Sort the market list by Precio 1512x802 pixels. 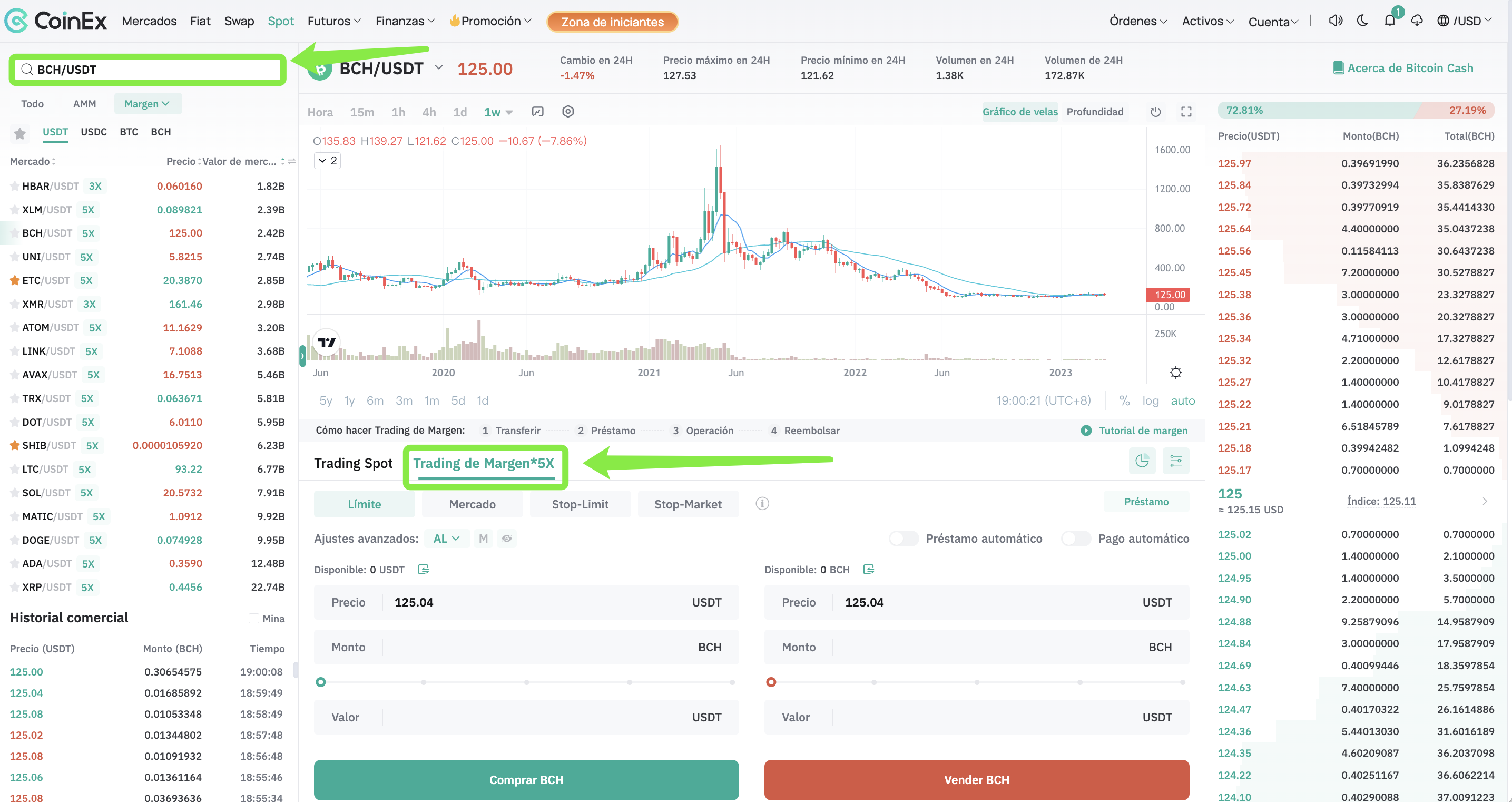[184, 161]
